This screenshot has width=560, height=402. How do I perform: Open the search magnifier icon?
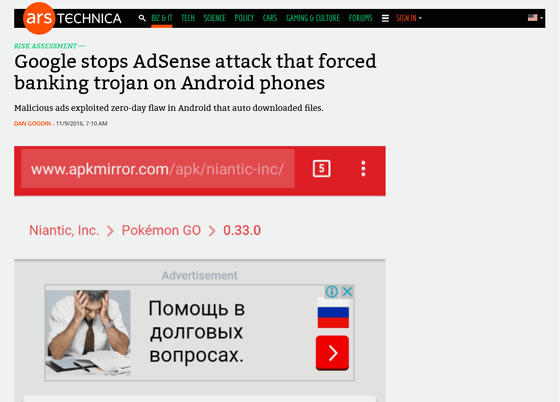(142, 18)
